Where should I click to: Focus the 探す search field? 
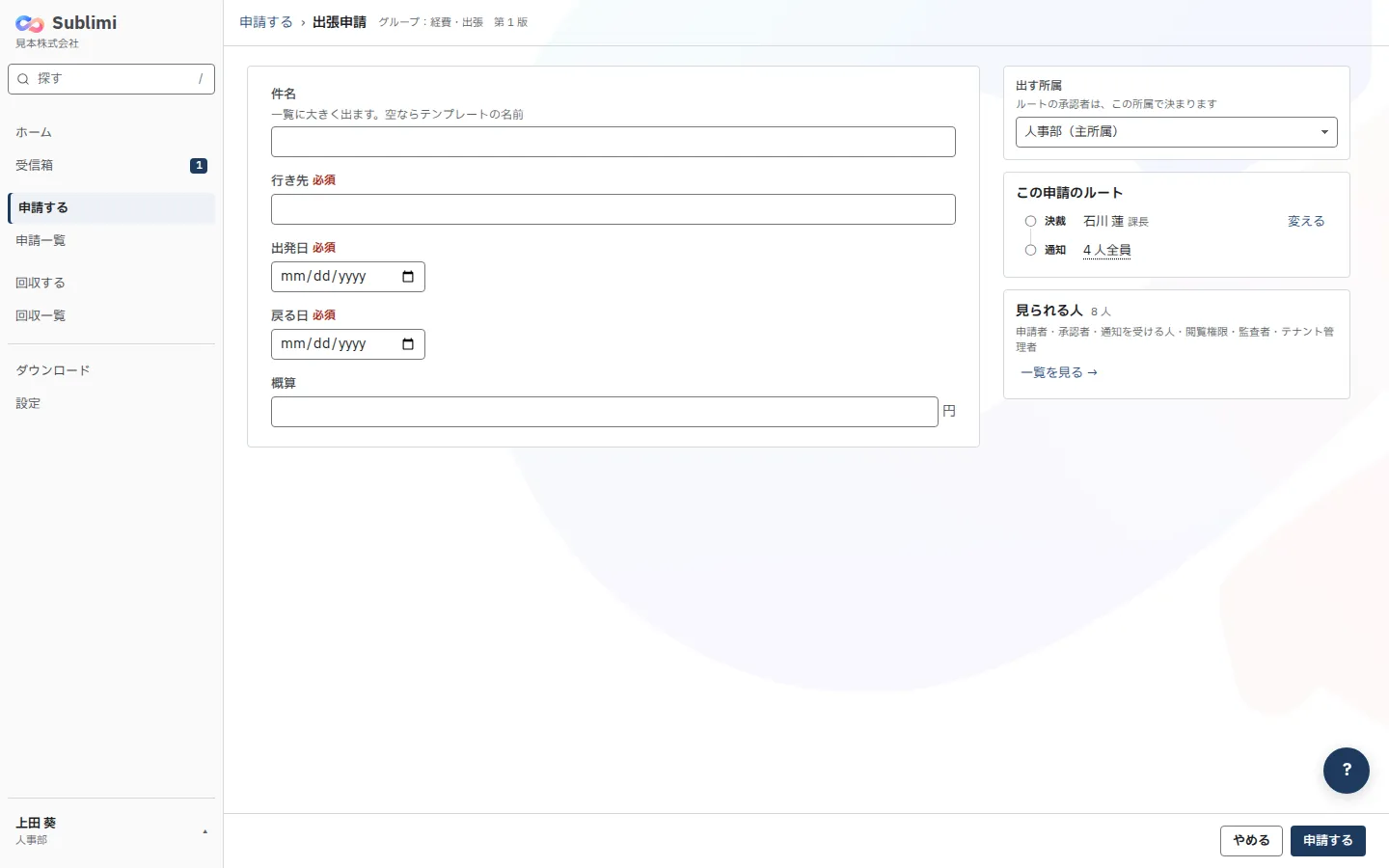111,79
